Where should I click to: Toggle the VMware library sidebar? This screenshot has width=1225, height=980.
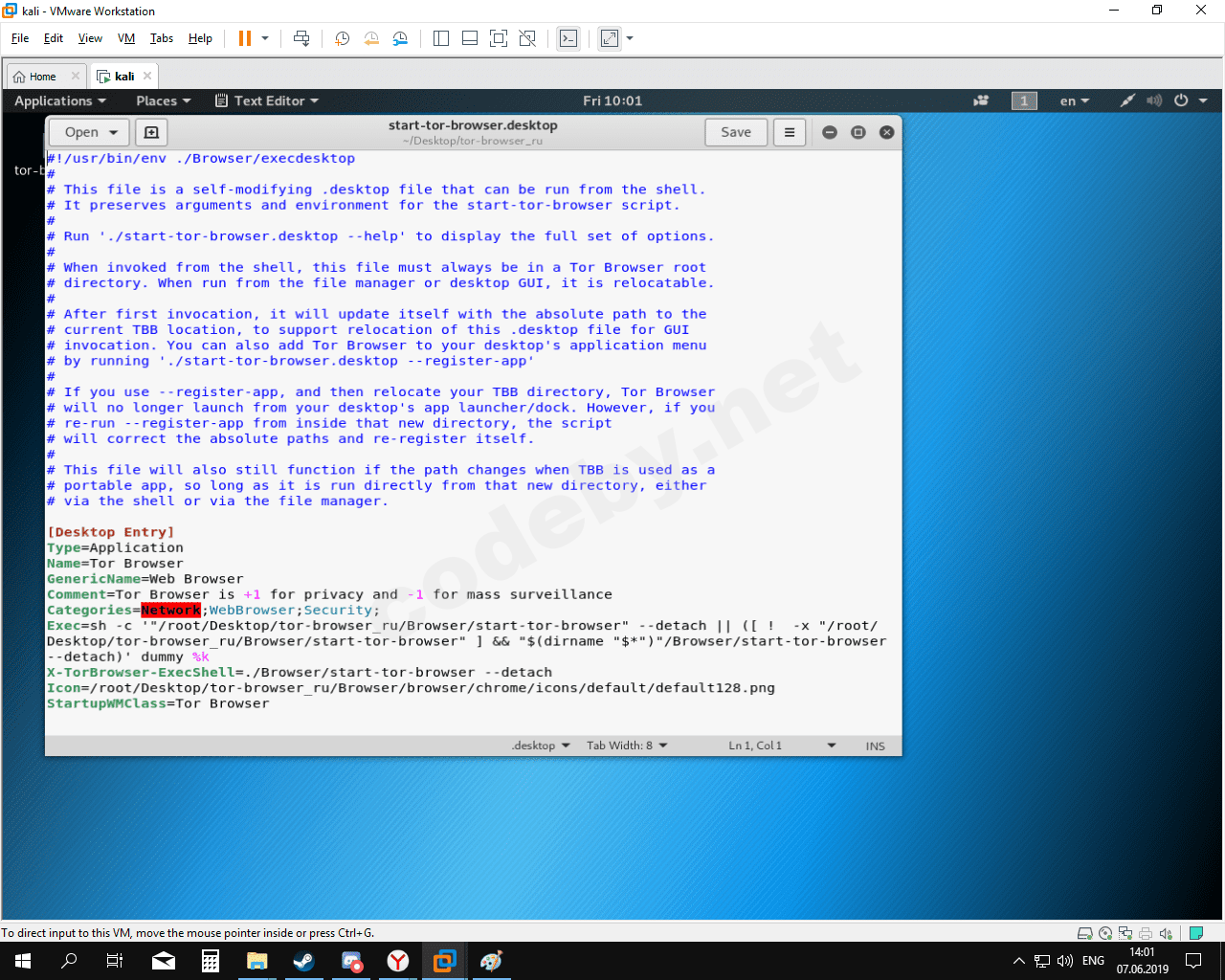point(441,38)
